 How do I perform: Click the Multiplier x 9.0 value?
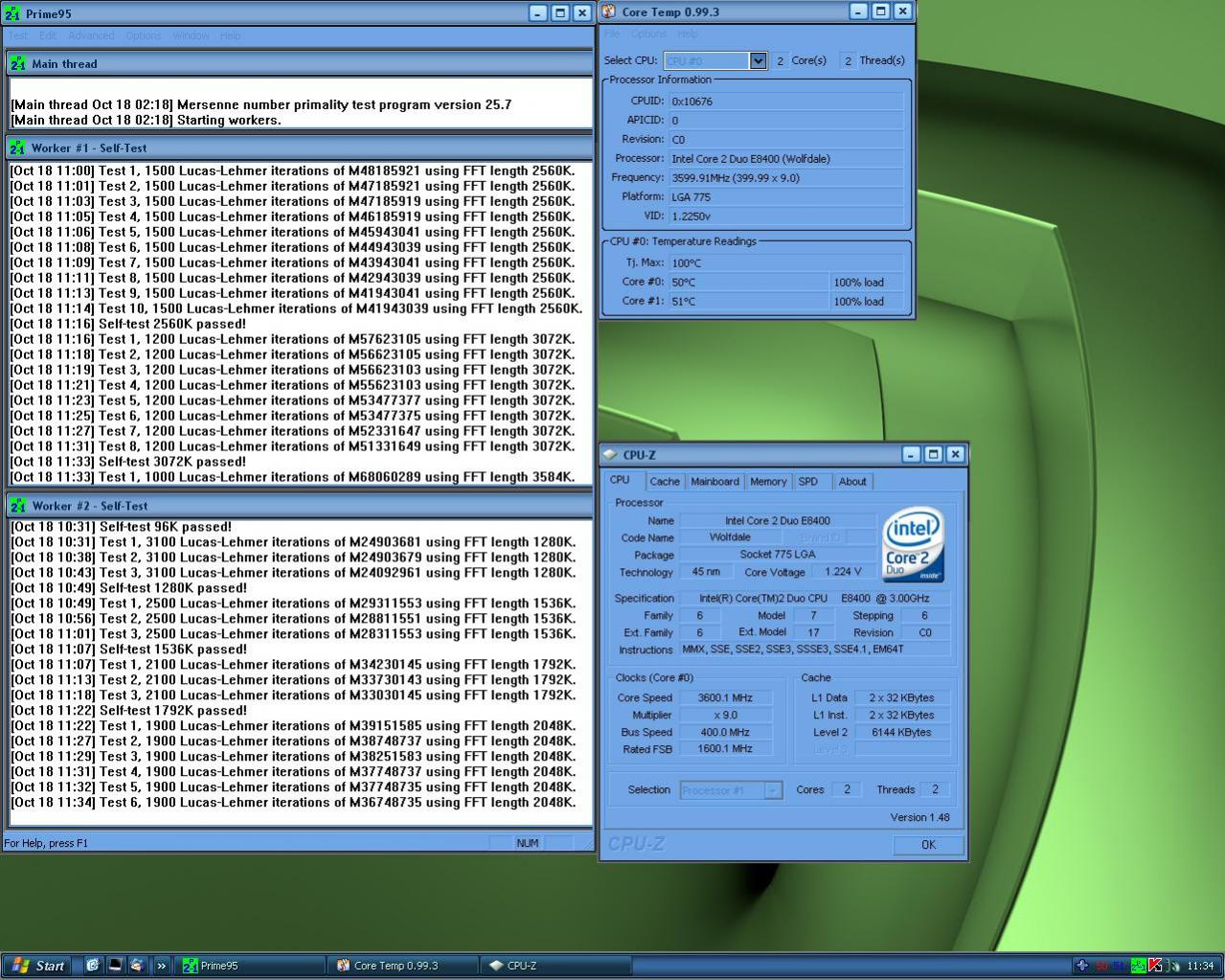pyautogui.click(x=725, y=716)
